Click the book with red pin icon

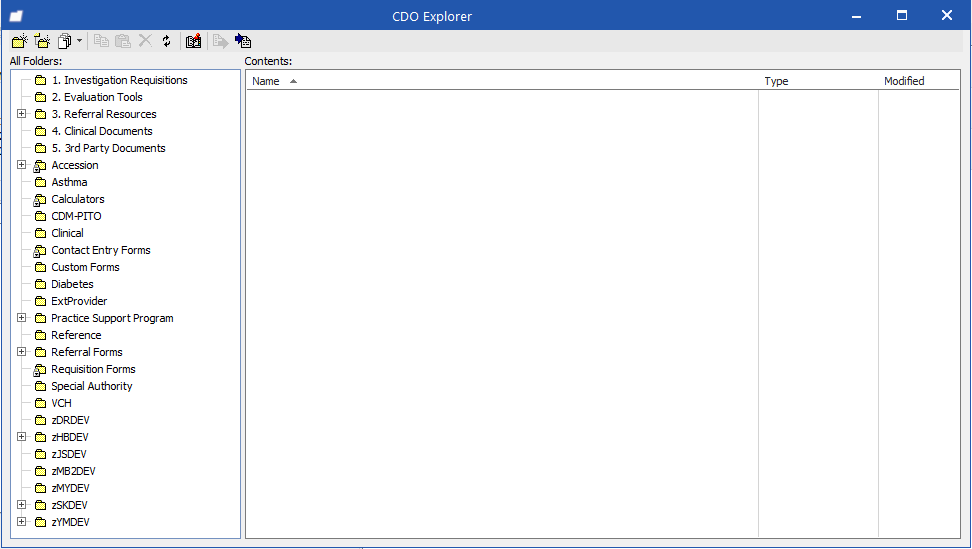click(x=193, y=41)
